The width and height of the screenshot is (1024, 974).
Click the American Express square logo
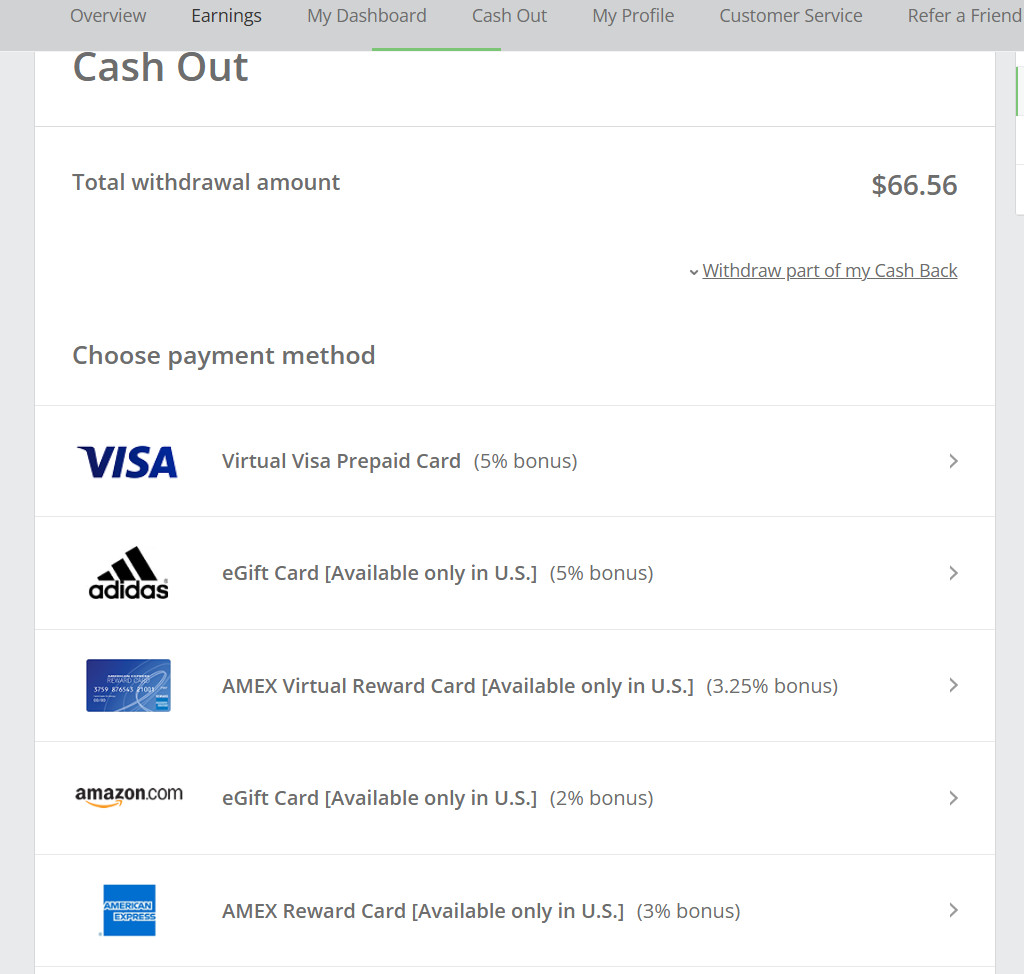[129, 910]
